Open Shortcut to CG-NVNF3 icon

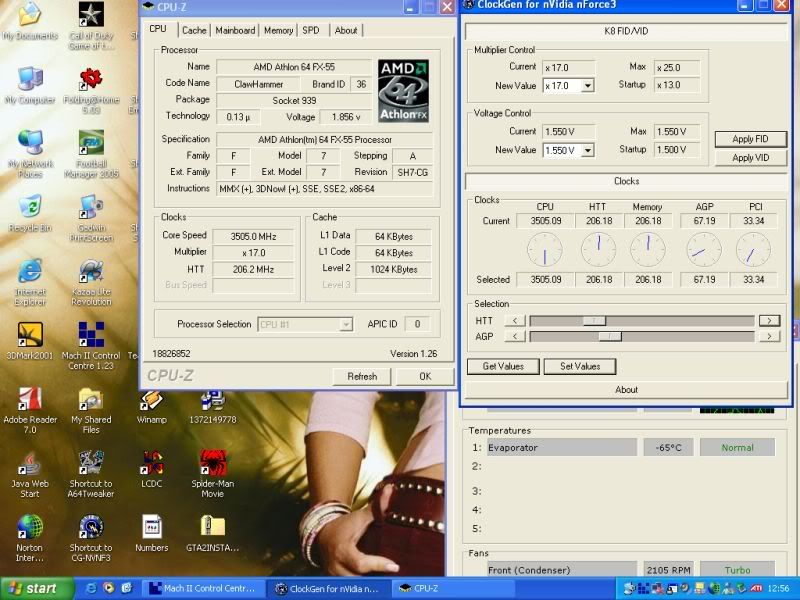coord(91,538)
